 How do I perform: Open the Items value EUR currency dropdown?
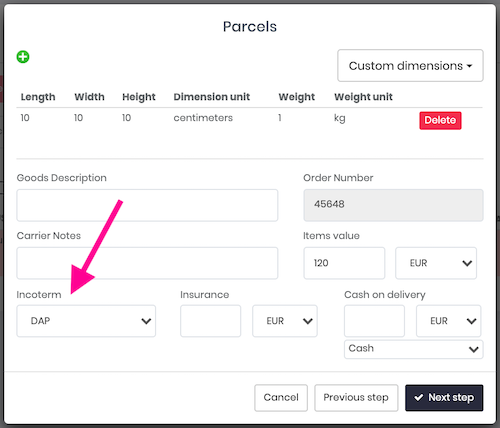pyautogui.click(x=436, y=263)
